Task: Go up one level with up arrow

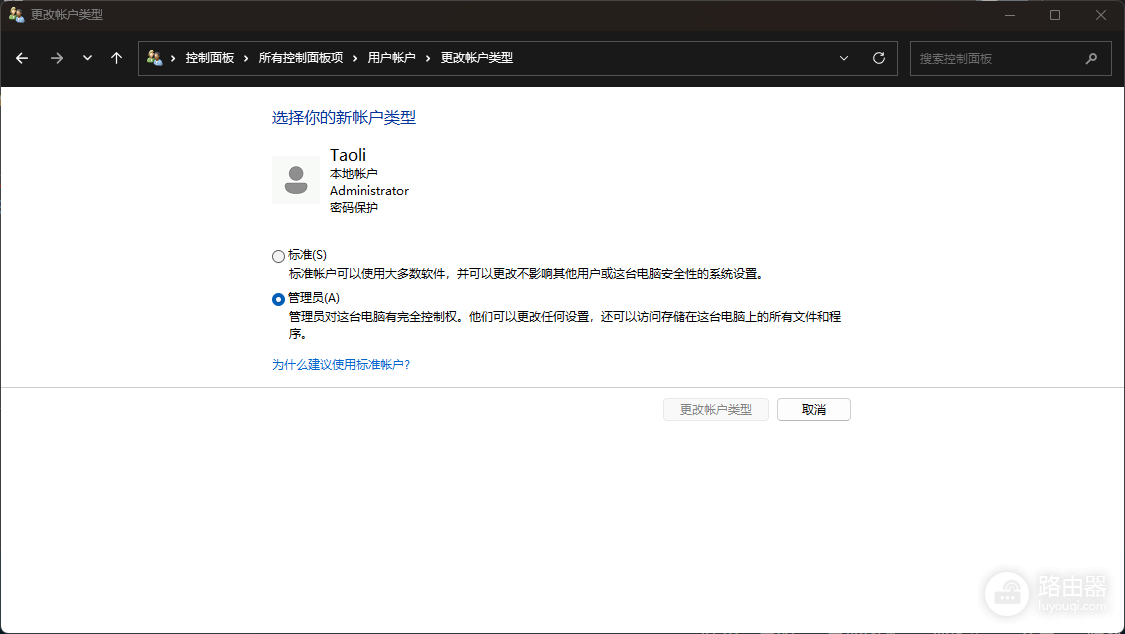Action: click(116, 58)
